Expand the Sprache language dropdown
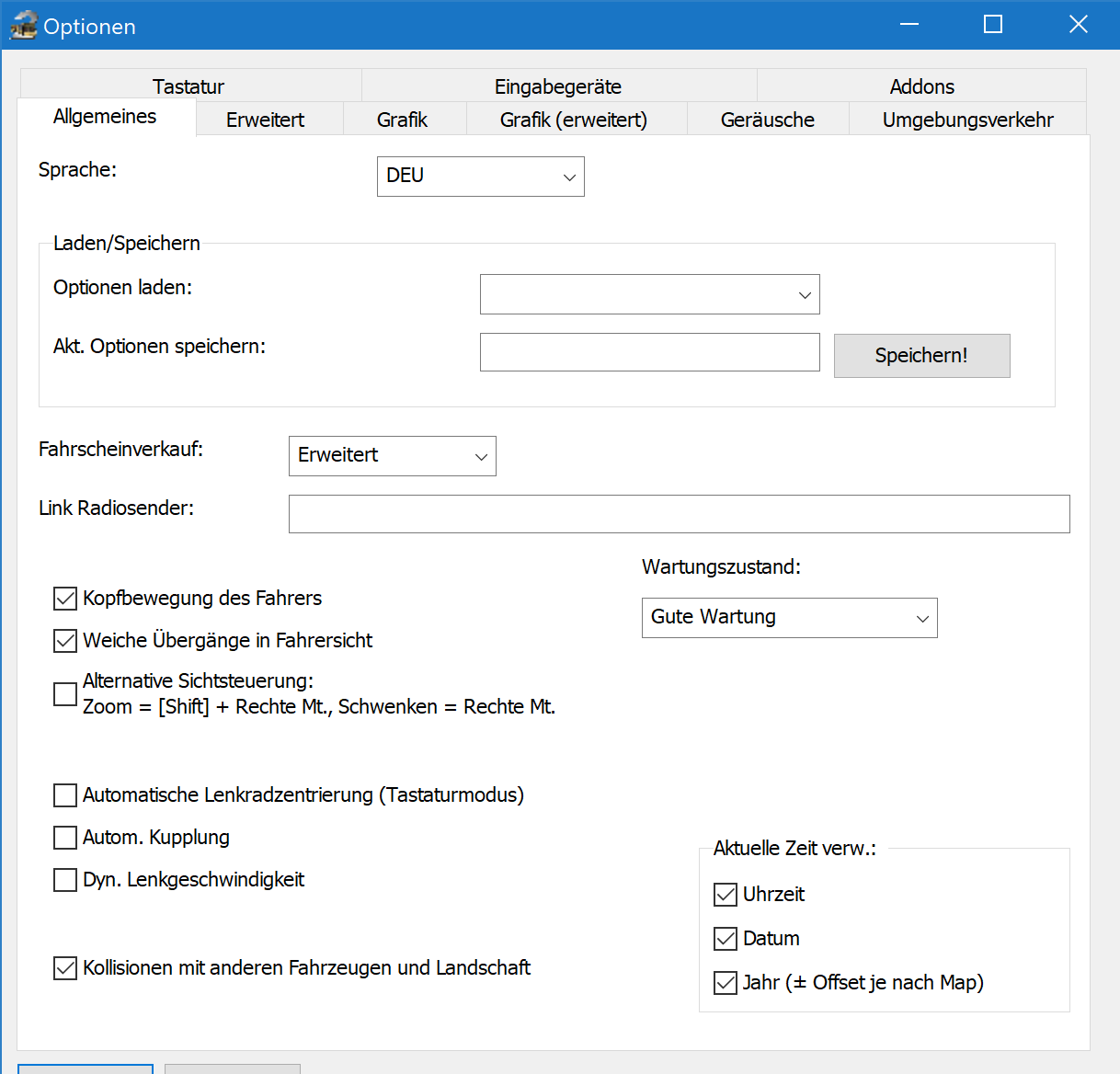Image resolution: width=1120 pixels, height=1074 pixels. (480, 177)
